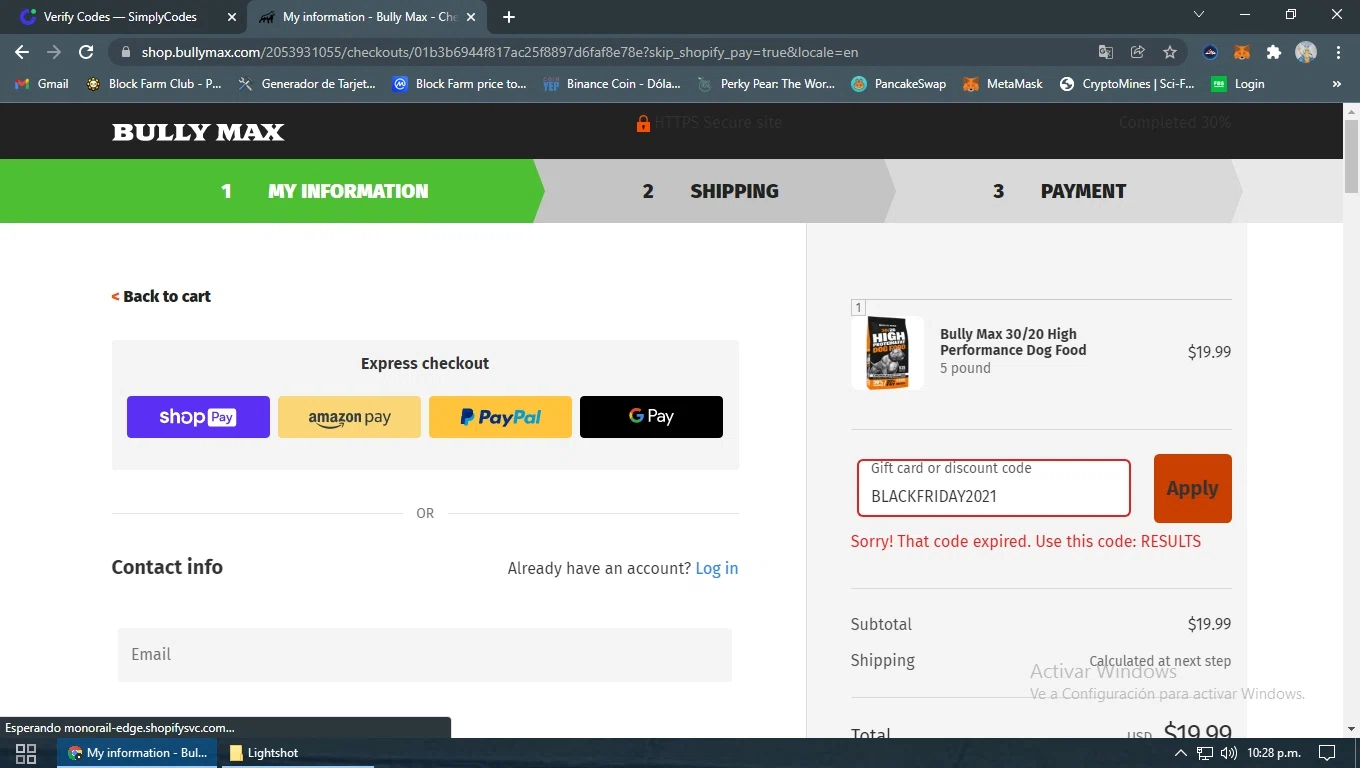Open Gmail bookmark
The image size is (1360, 768).
pyautogui.click(x=42, y=84)
